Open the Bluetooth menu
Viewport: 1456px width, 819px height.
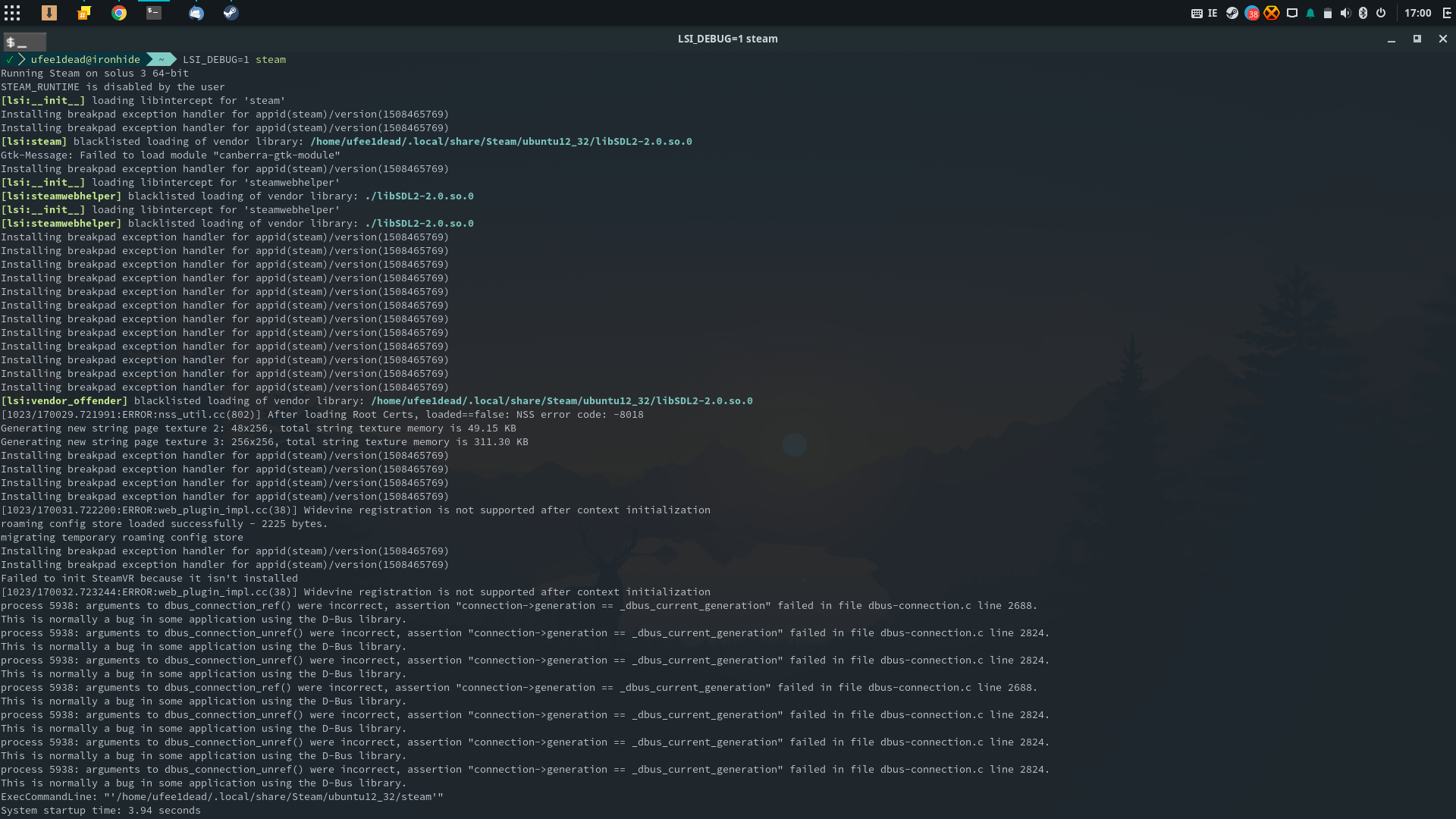1363,13
